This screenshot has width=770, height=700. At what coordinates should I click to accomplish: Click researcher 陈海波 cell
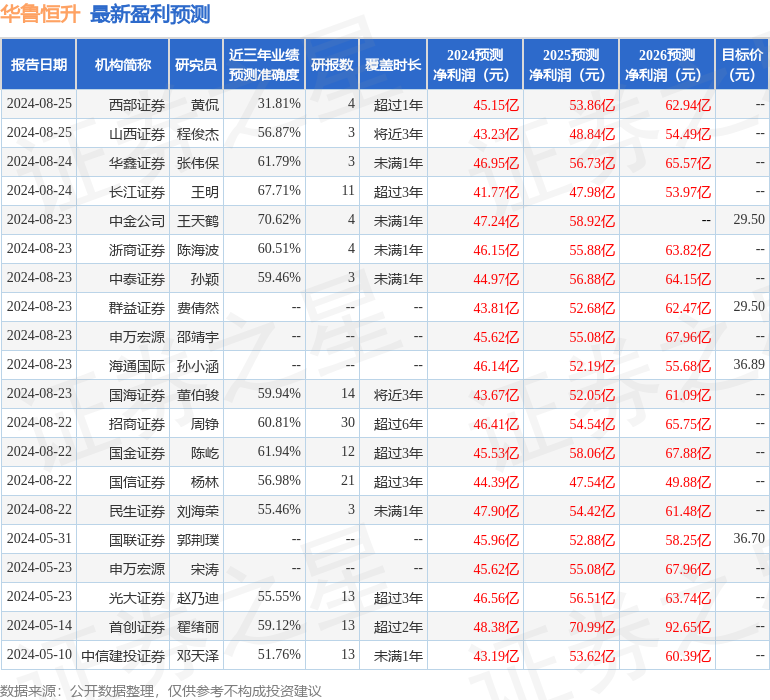pyautogui.click(x=198, y=250)
